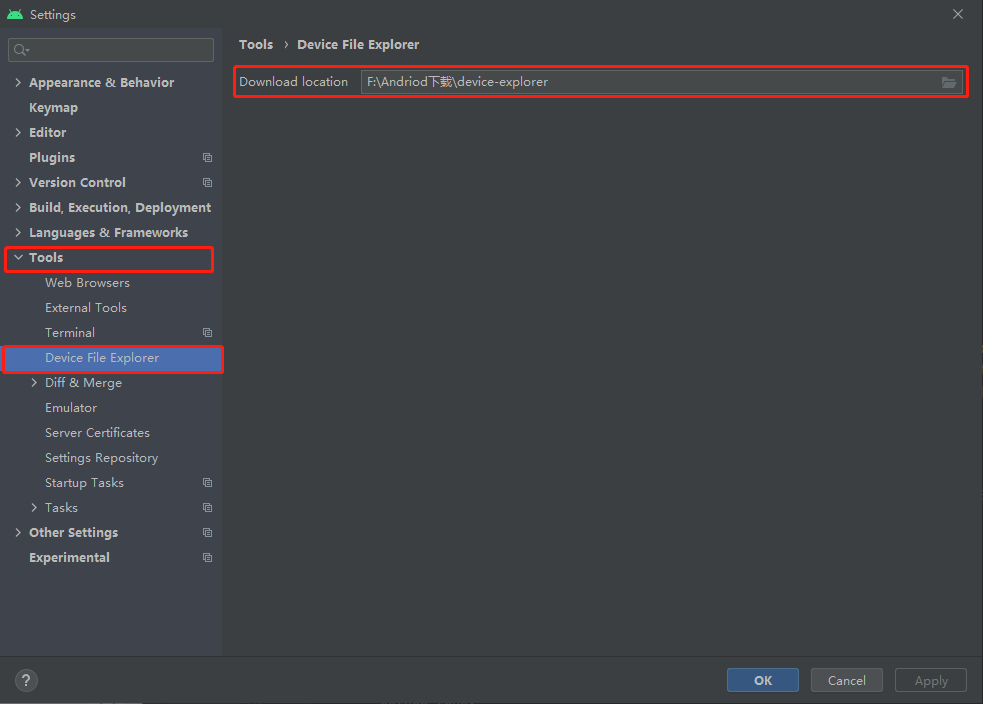Click the search magnifier icon in settings search
This screenshot has height=704, width=983.
(x=21, y=50)
